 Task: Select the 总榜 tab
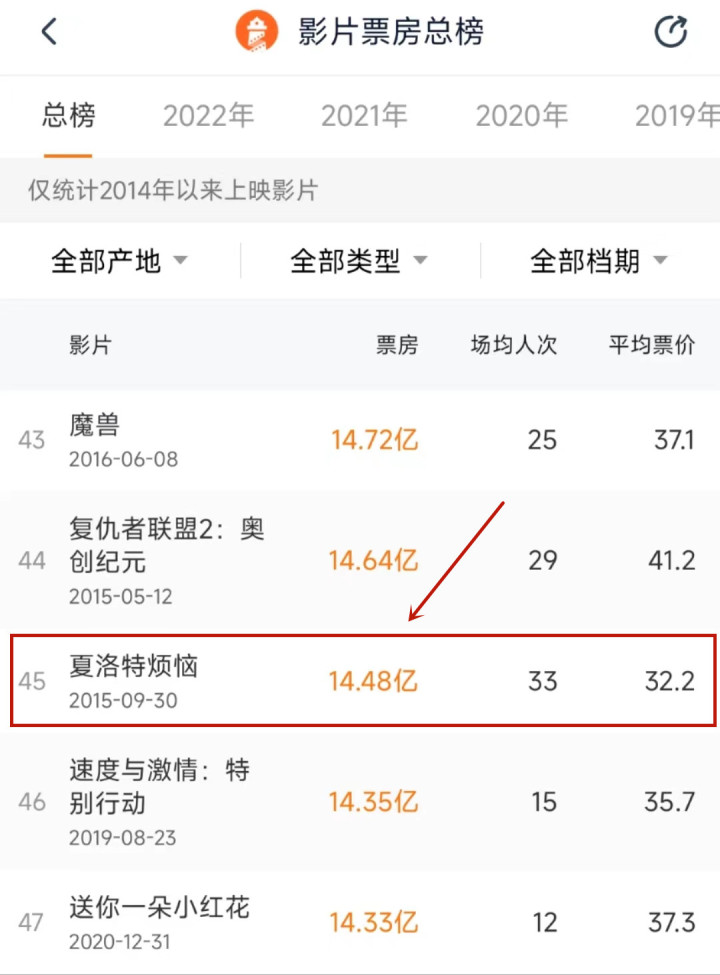[68, 116]
